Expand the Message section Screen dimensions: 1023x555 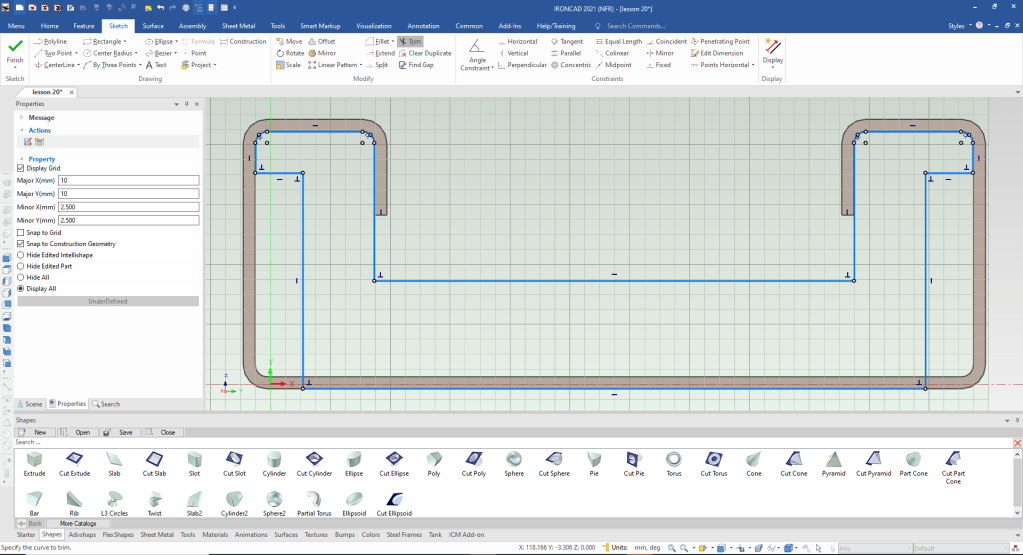(x=21, y=117)
